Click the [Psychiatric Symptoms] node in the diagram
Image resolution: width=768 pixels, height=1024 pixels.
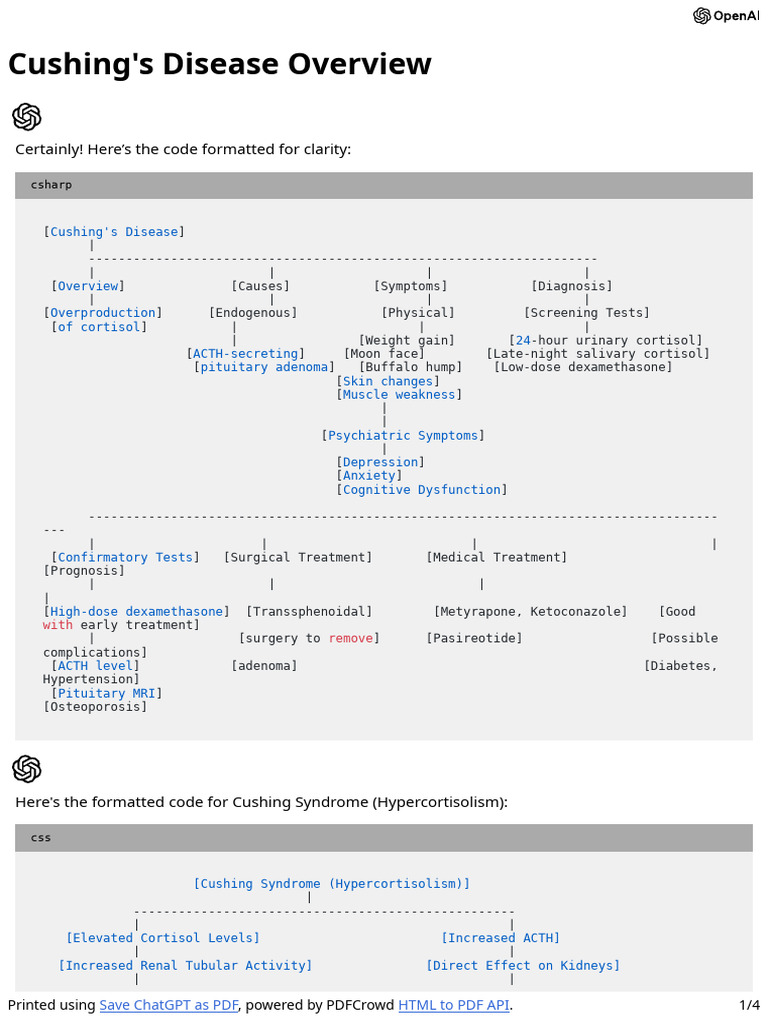coord(403,436)
